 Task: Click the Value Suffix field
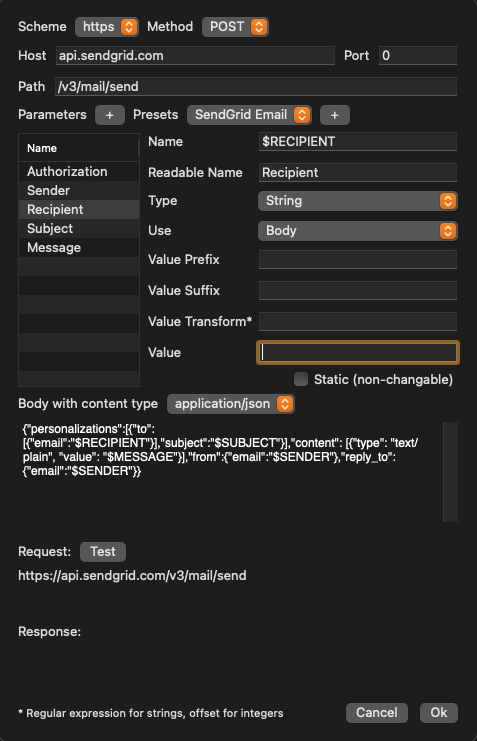[x=358, y=291]
